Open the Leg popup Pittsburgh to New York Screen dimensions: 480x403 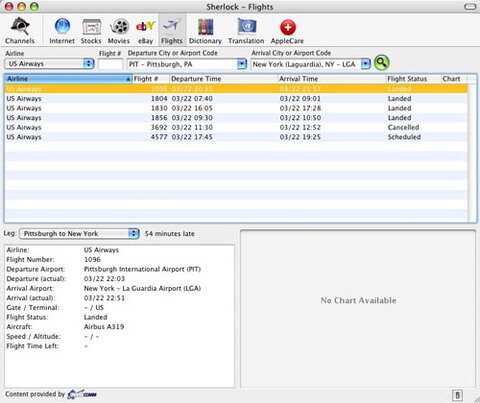(x=79, y=234)
